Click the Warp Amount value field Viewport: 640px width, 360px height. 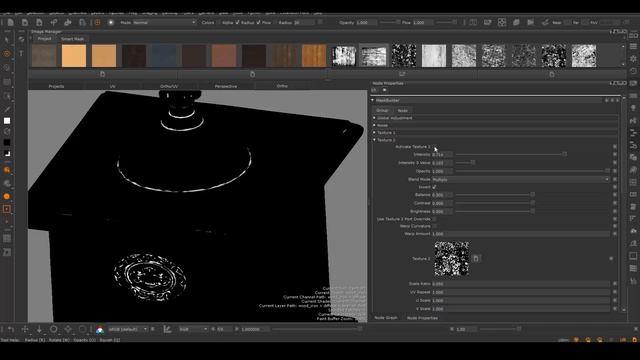(520, 234)
